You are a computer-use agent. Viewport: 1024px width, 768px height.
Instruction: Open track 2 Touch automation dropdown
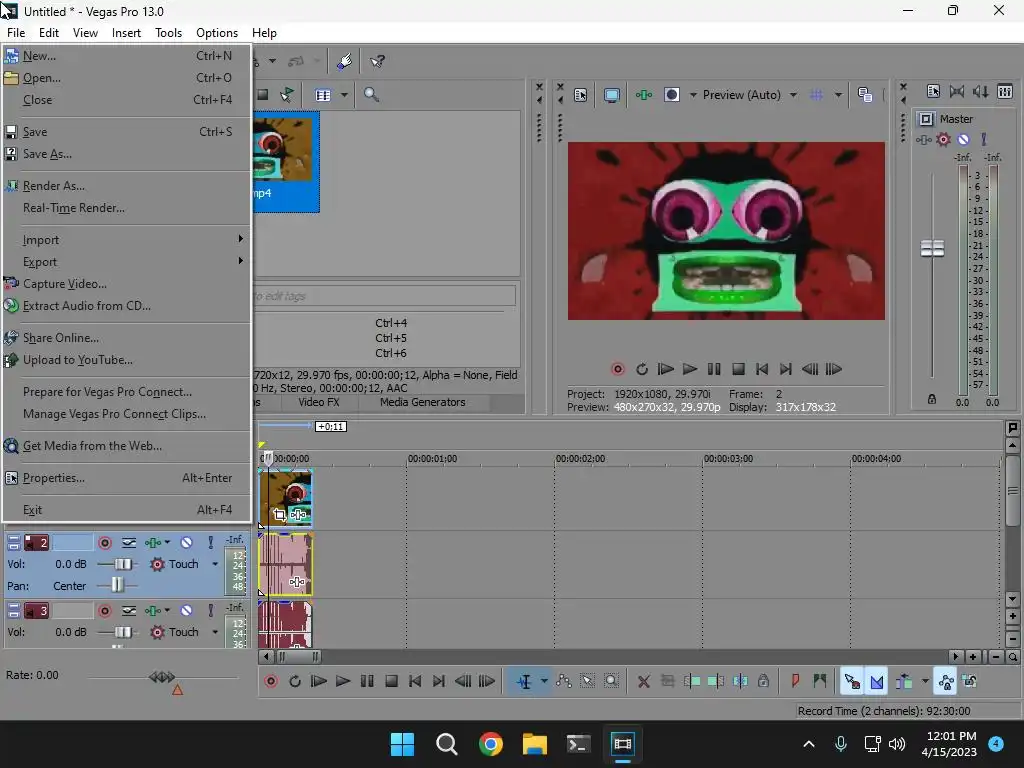215,564
